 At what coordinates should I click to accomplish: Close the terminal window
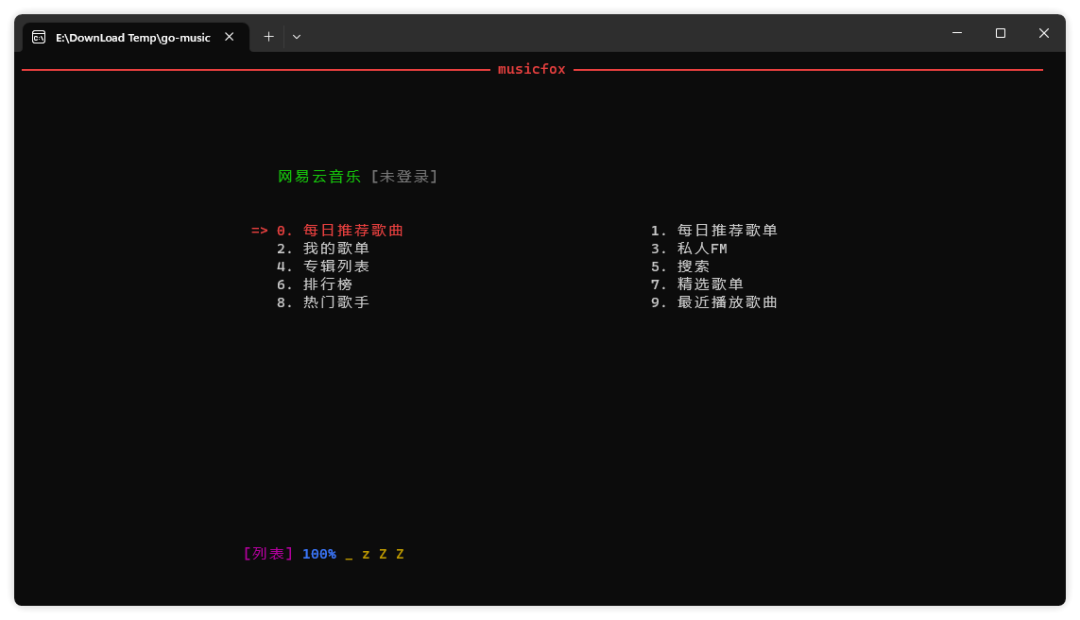[1043, 32]
